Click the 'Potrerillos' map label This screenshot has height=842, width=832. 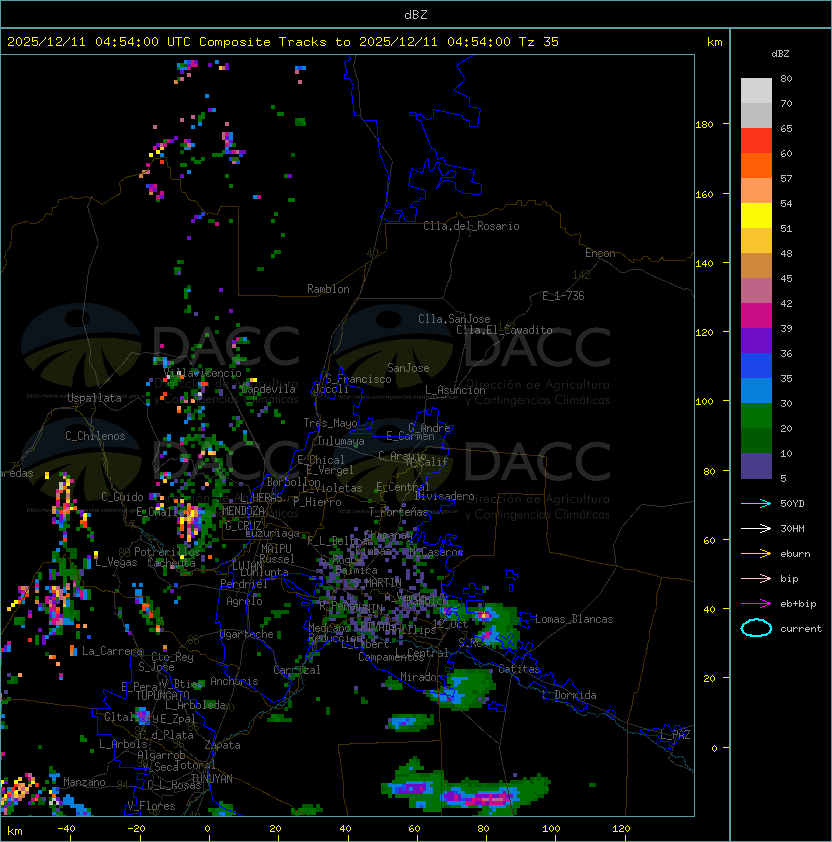pos(167,552)
